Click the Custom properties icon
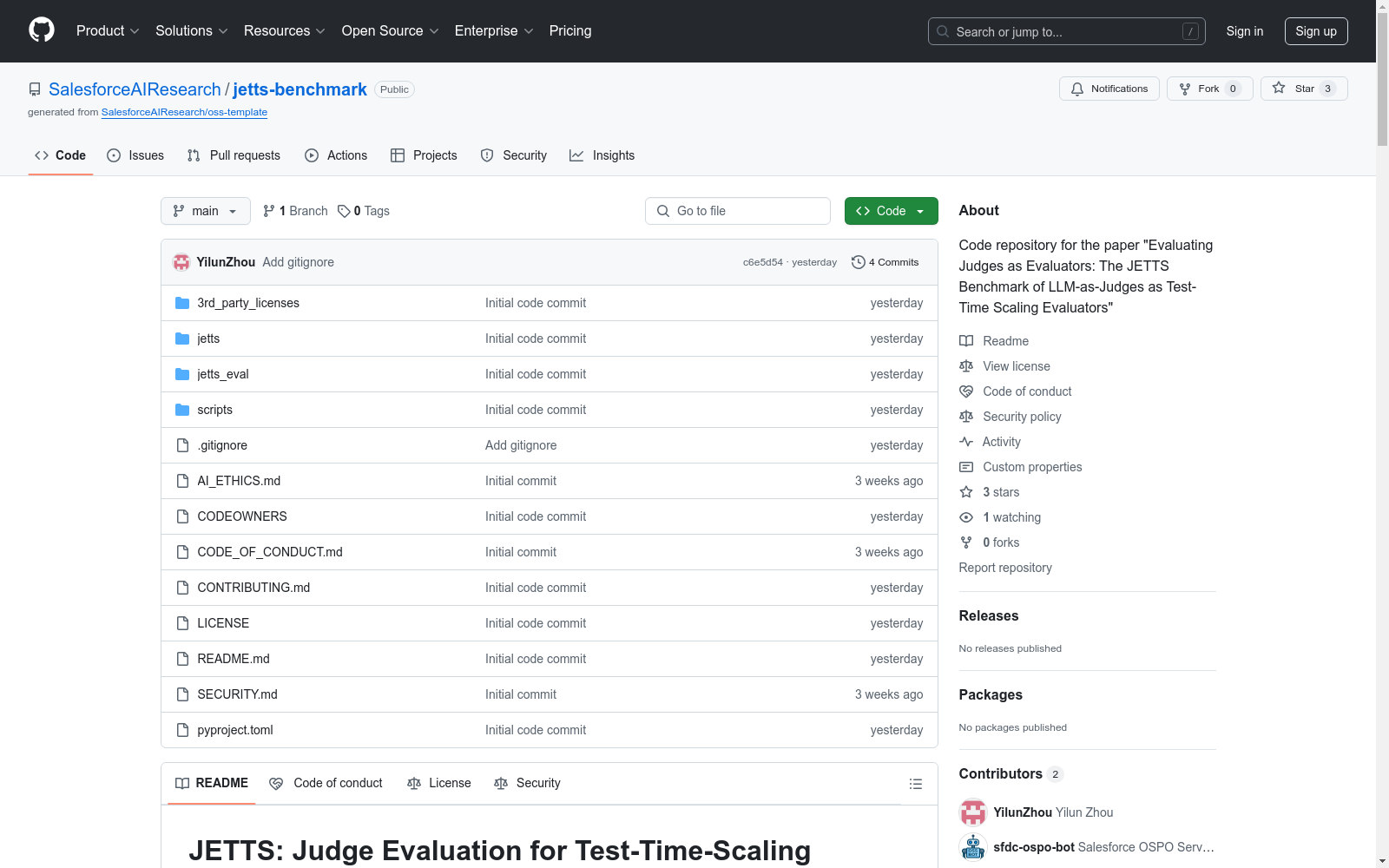Image resolution: width=1389 pixels, height=868 pixels. click(966, 467)
